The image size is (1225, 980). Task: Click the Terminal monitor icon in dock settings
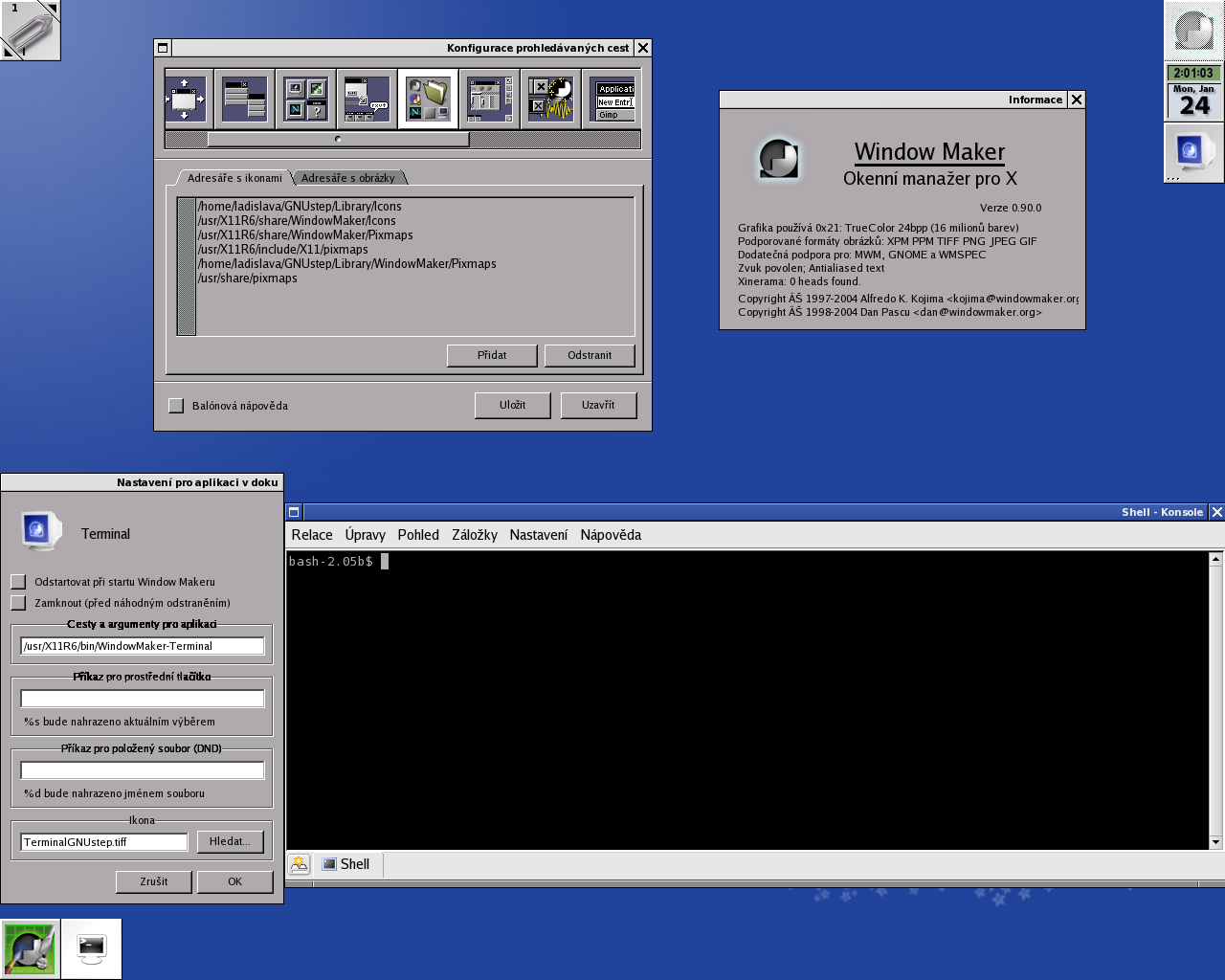[x=40, y=530]
